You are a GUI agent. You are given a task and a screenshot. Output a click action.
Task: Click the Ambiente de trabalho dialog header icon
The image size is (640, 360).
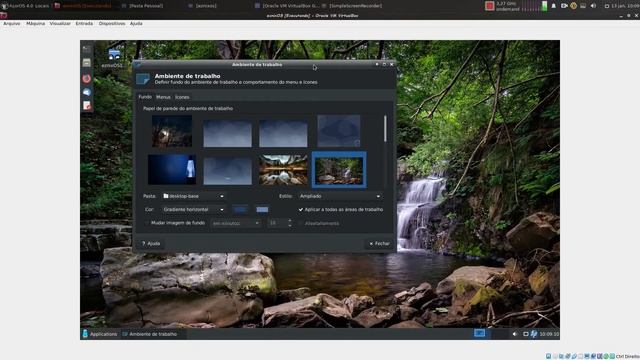coord(143,79)
